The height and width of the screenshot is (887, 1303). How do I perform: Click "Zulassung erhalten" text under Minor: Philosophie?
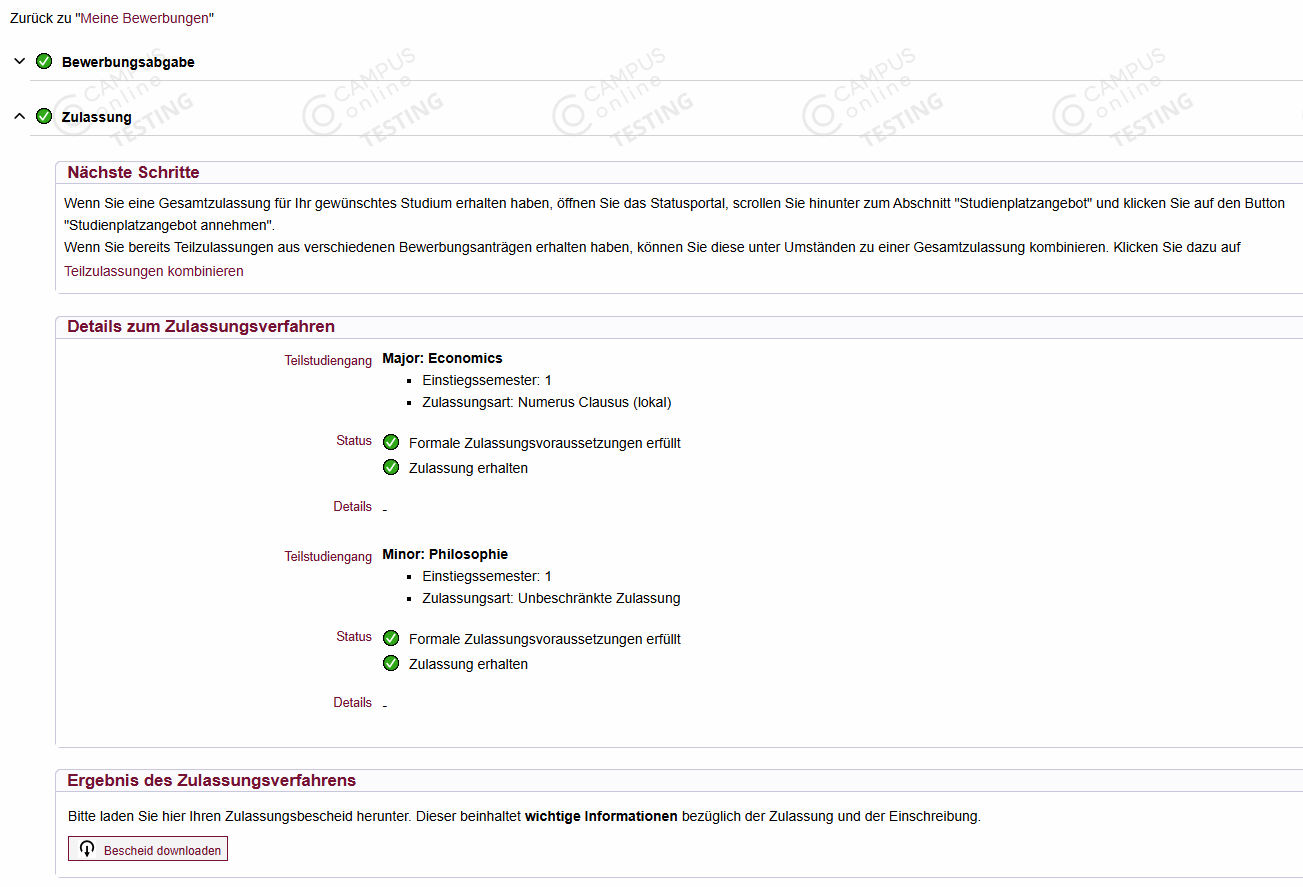click(468, 664)
